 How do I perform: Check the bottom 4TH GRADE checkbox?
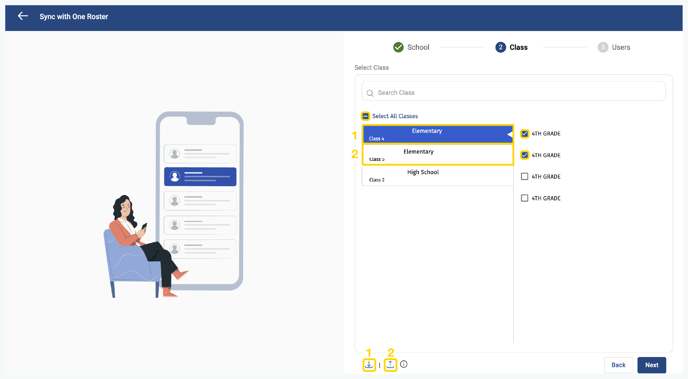(x=524, y=198)
